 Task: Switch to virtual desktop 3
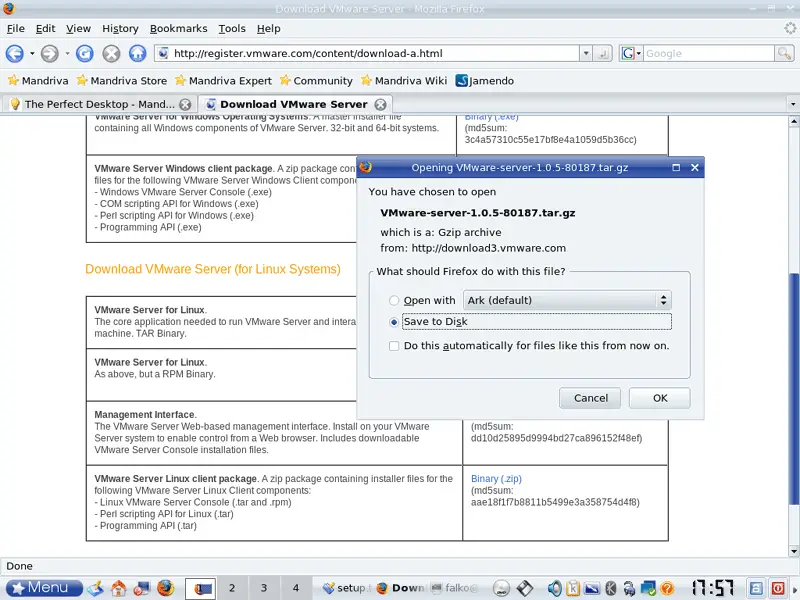pos(264,588)
